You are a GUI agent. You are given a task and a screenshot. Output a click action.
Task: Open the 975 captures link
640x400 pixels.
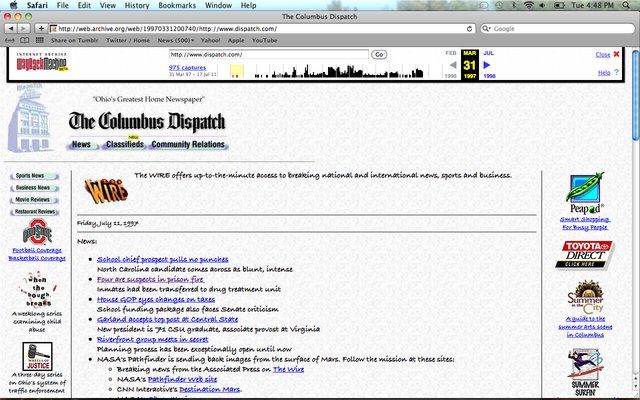click(x=187, y=67)
